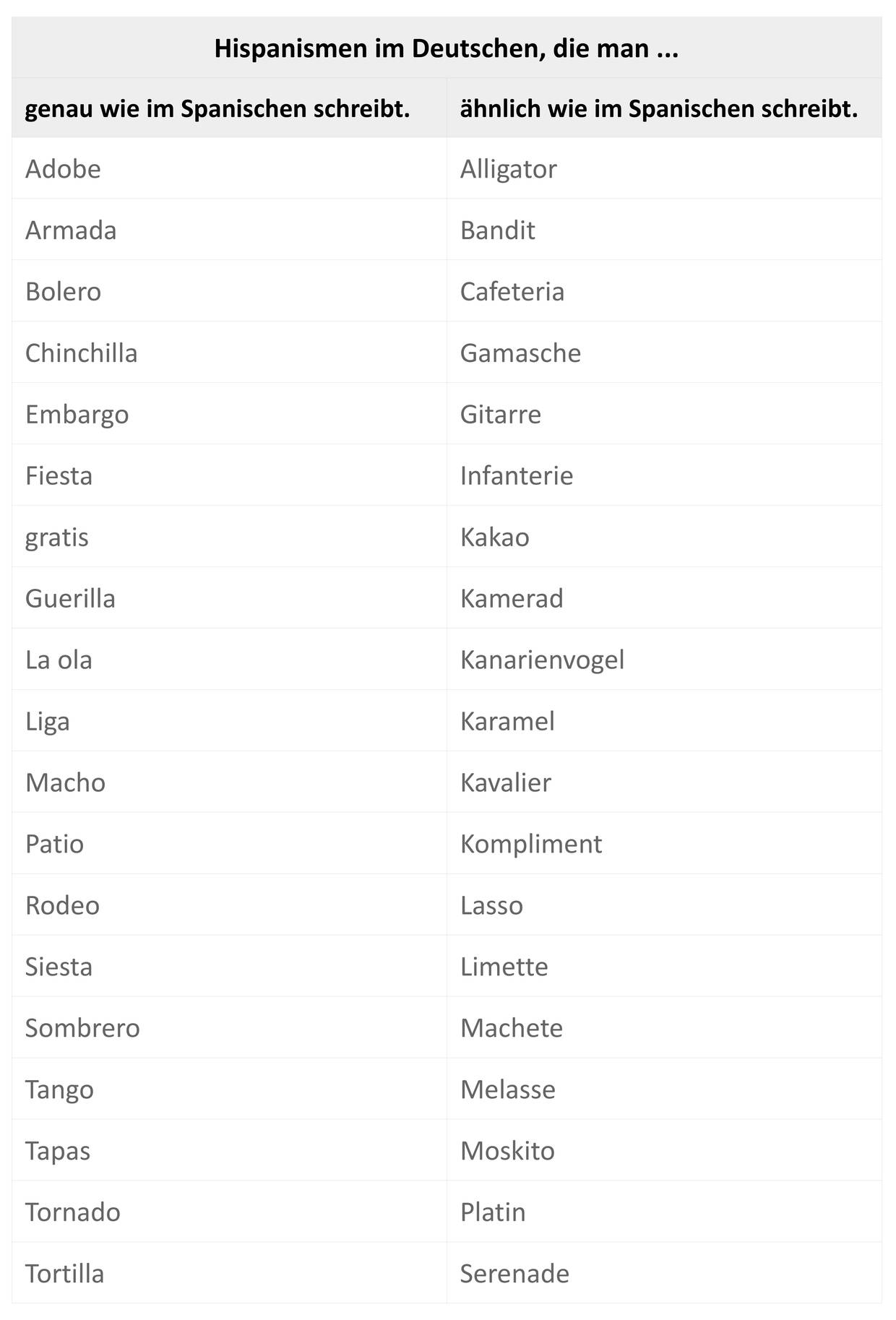Select the word 'Guerilla'
The width and height of the screenshot is (896, 1320).
point(70,599)
